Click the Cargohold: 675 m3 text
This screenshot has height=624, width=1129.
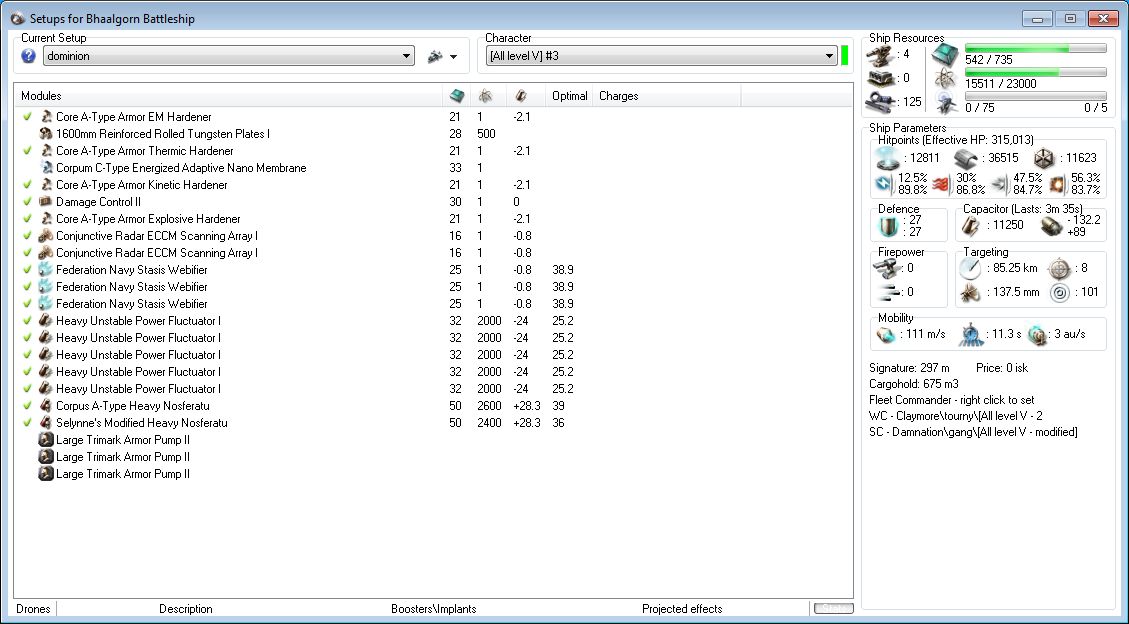(914, 384)
